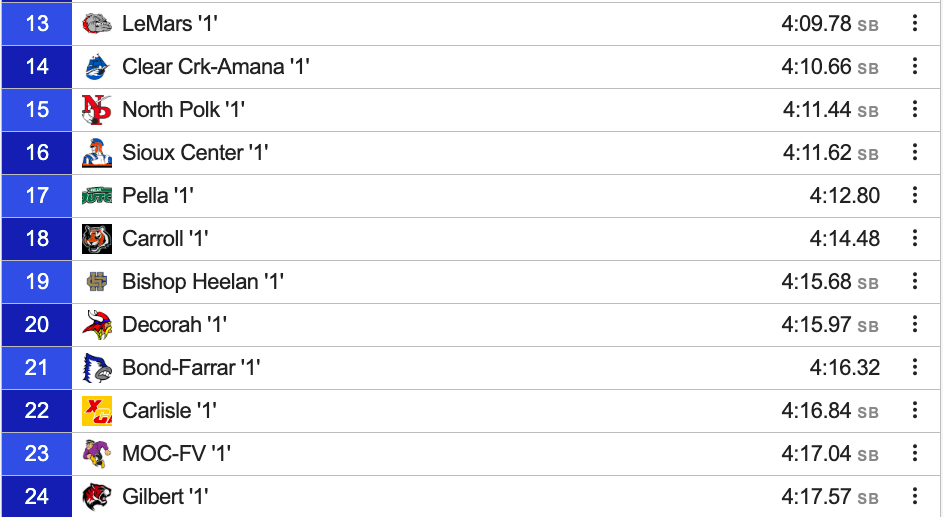
Task: Open the Bishop Heelan '1' relay team link
Action: pyautogui.click(x=203, y=281)
